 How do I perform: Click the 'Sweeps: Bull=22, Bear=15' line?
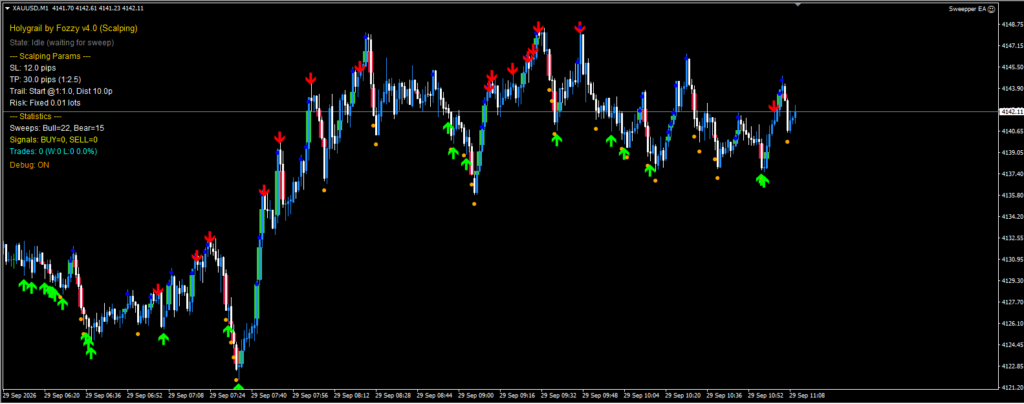tap(57, 128)
